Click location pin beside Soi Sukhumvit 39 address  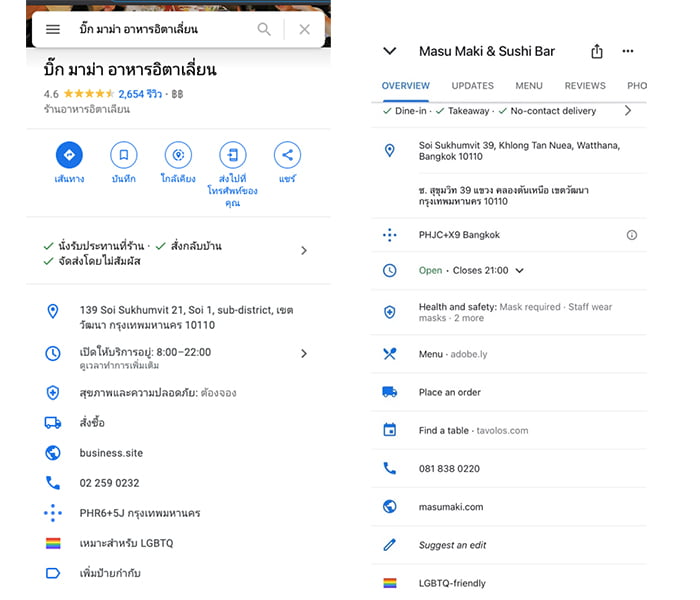tap(390, 150)
